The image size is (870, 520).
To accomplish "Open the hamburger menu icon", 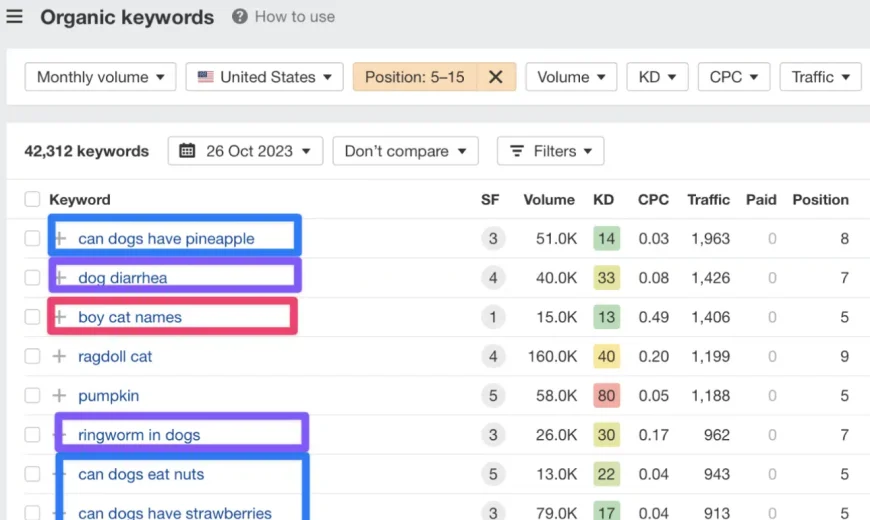I will coord(14,17).
